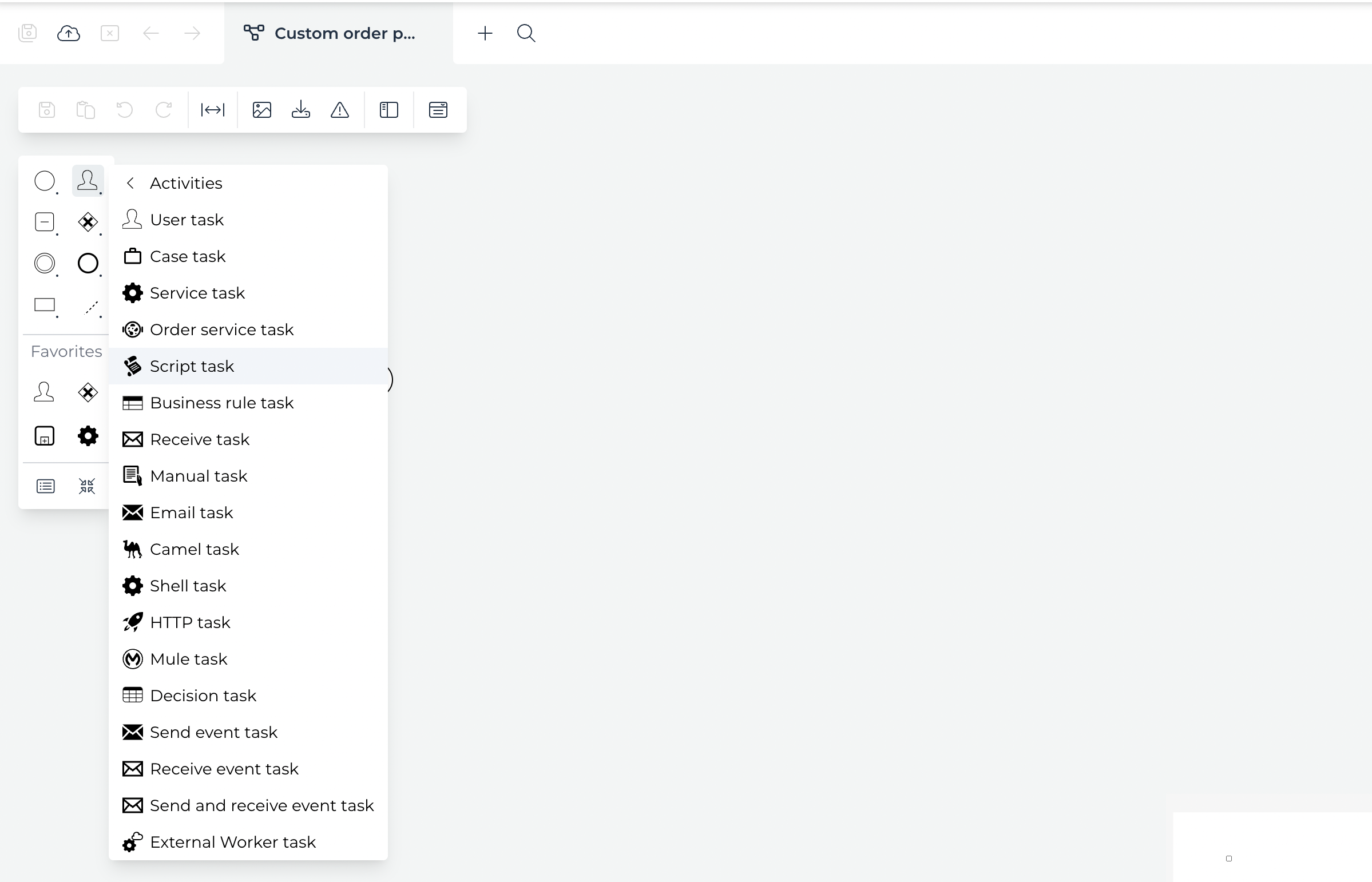Toggle the left sidebar panel view
The image size is (1372, 882).
coord(388,109)
